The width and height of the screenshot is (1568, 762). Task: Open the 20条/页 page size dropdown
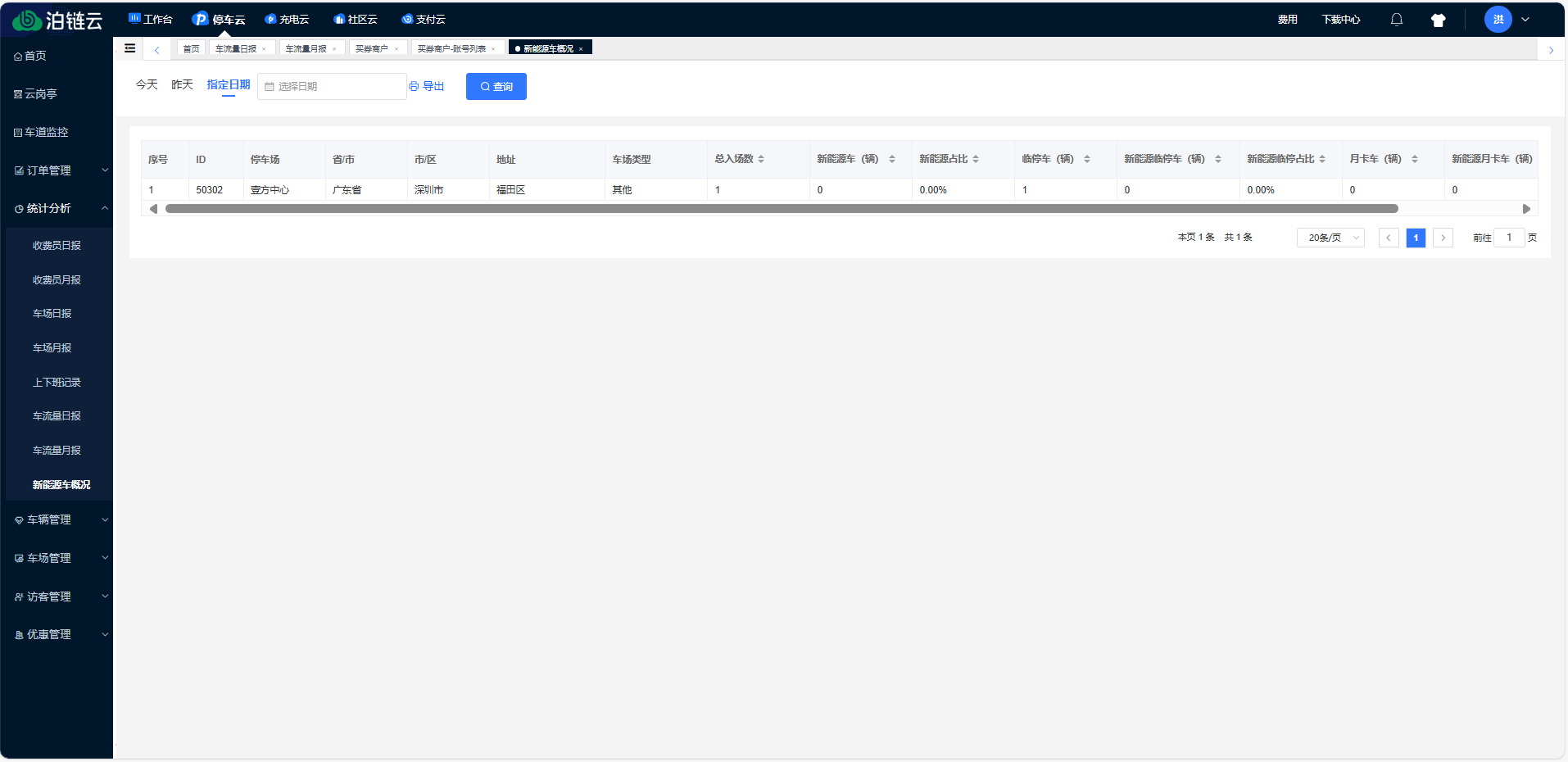point(1330,238)
